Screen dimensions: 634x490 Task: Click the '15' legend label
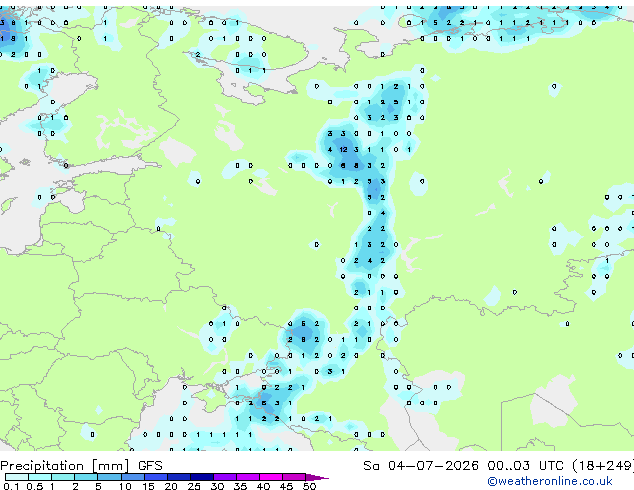click(x=148, y=486)
